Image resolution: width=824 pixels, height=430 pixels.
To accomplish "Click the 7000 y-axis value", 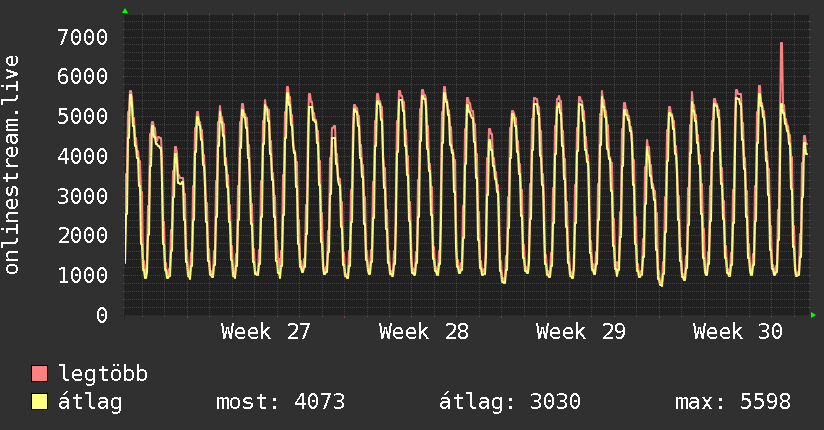I will point(83,37).
